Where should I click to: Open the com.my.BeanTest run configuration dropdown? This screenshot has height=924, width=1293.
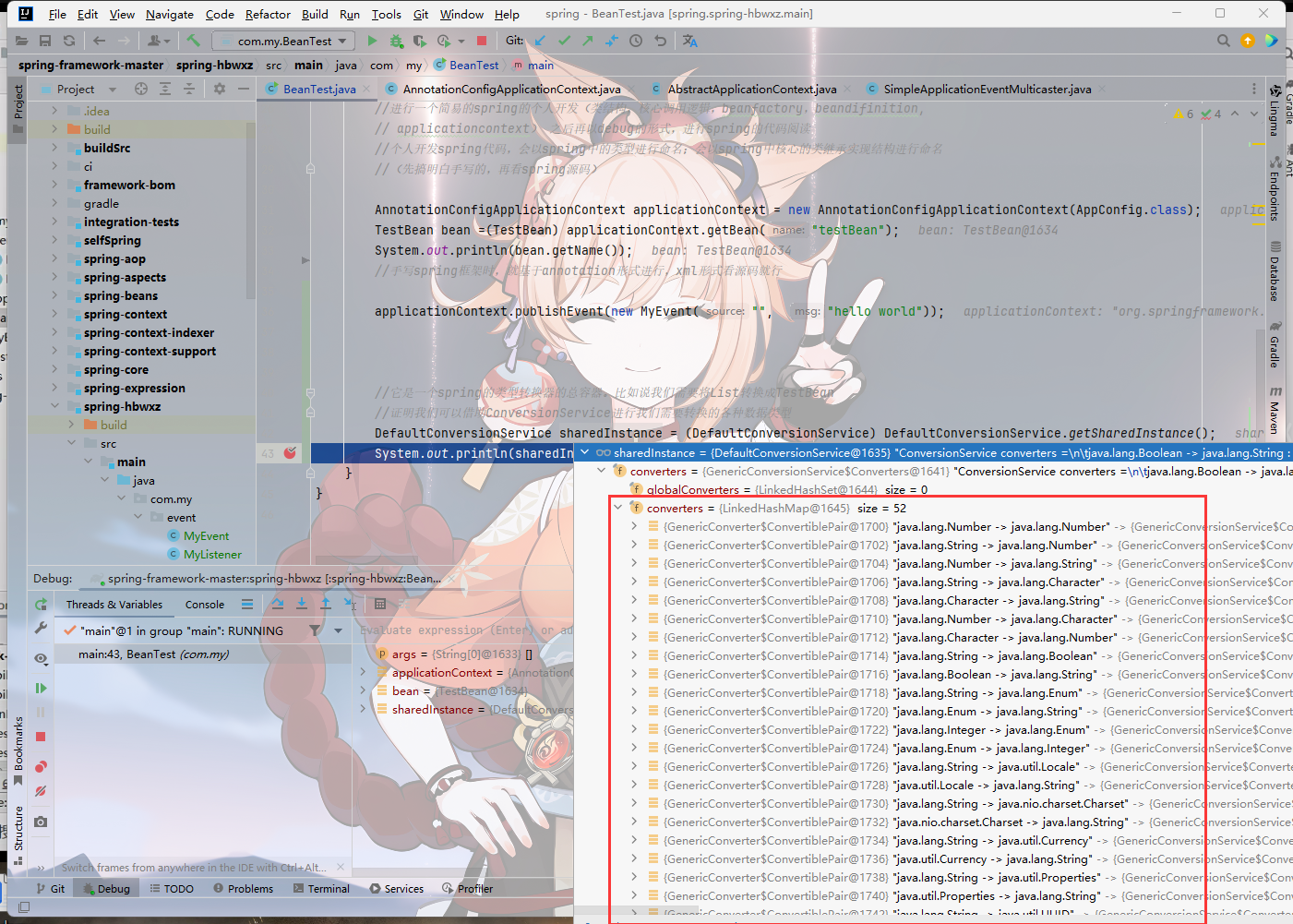coord(283,41)
